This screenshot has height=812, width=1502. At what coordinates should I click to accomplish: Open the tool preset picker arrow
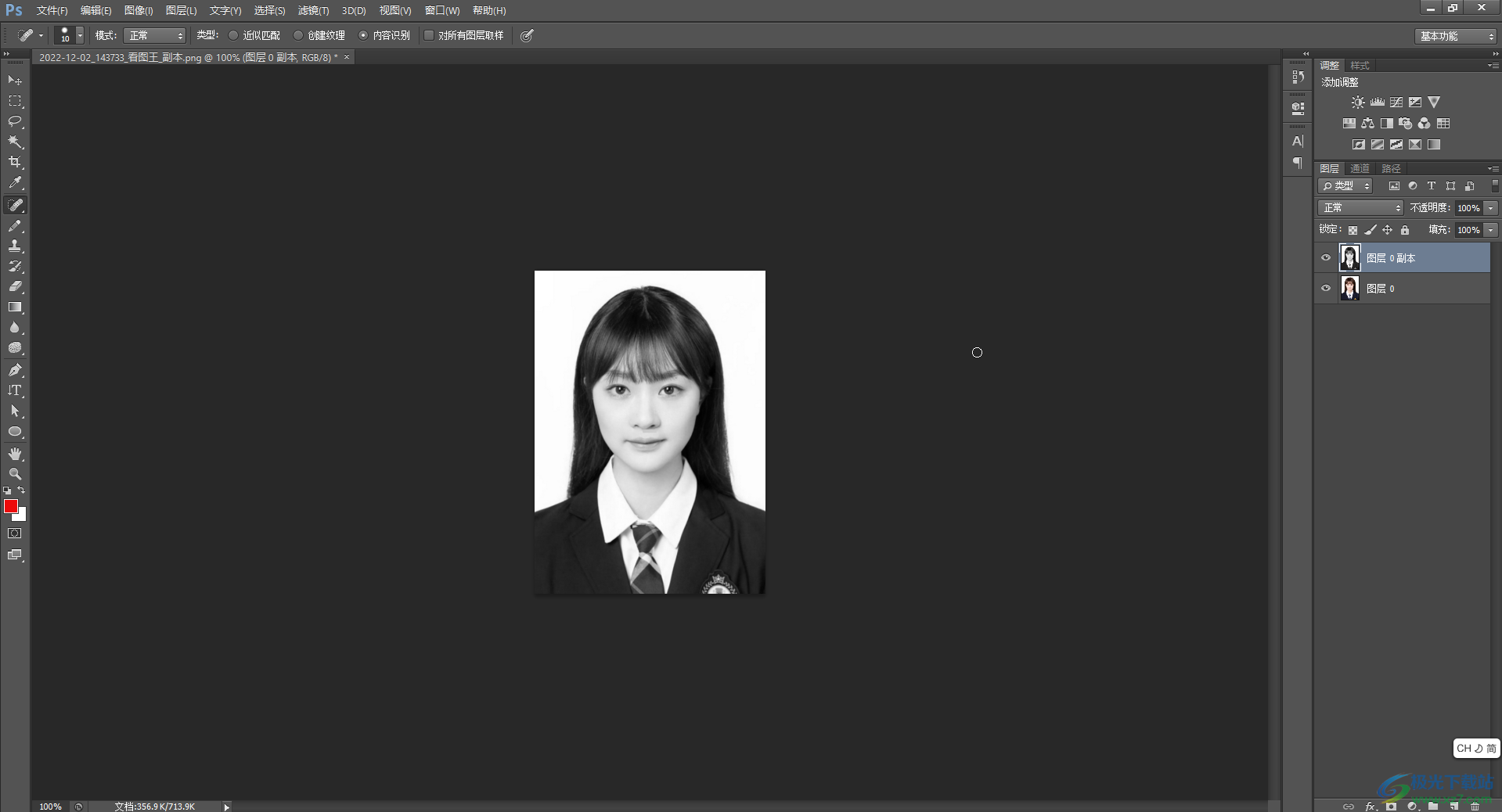[x=41, y=35]
